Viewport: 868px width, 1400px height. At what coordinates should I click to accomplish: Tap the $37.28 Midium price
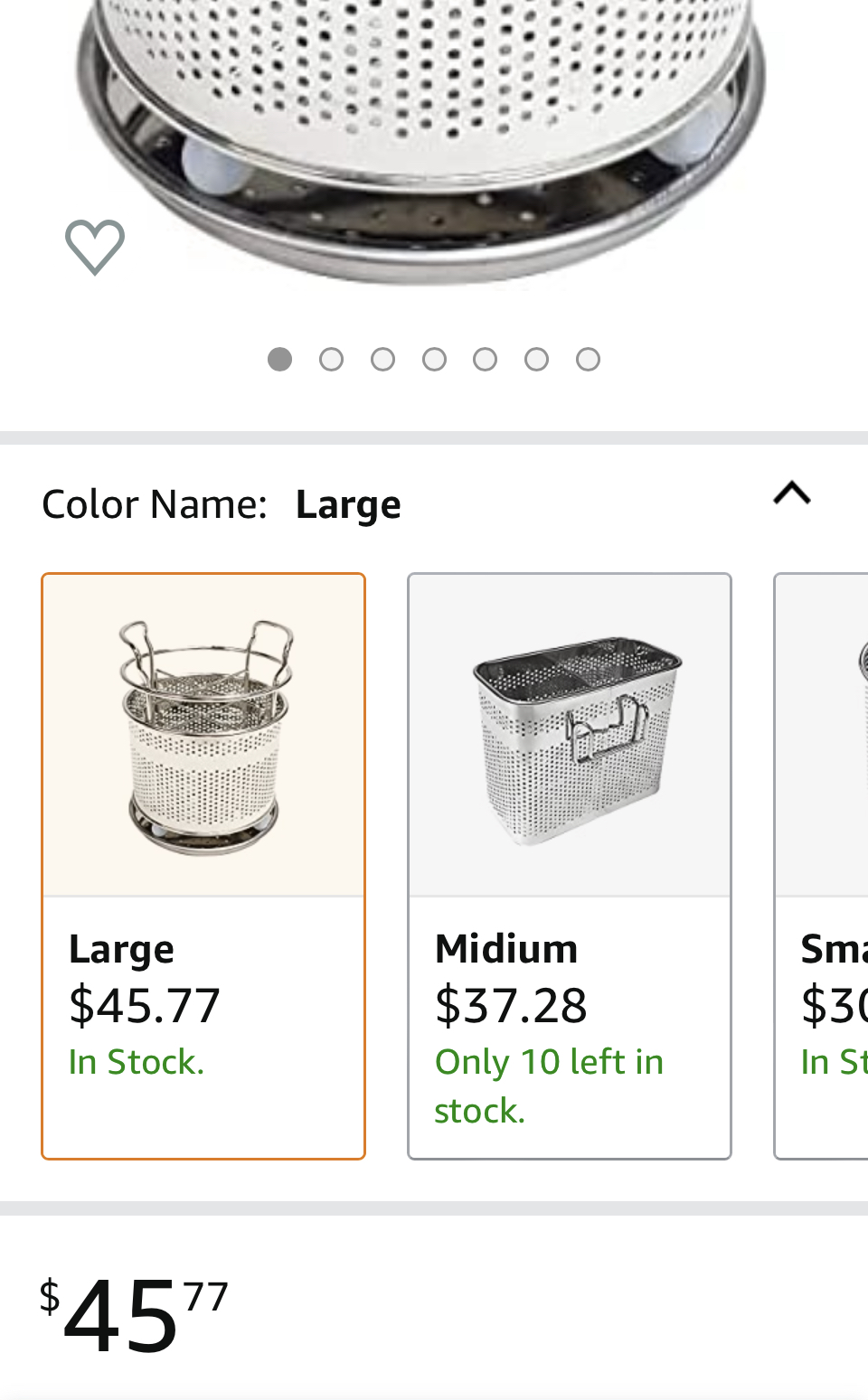(x=511, y=1006)
